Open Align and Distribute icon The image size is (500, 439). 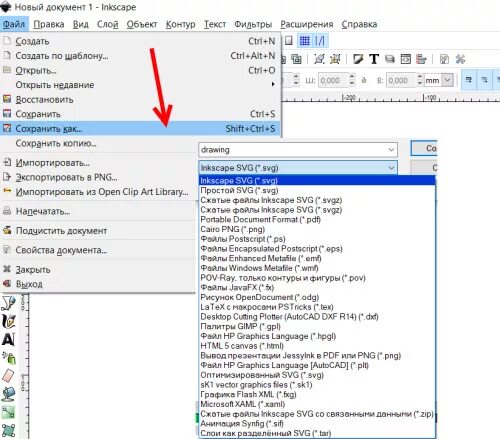(x=422, y=59)
